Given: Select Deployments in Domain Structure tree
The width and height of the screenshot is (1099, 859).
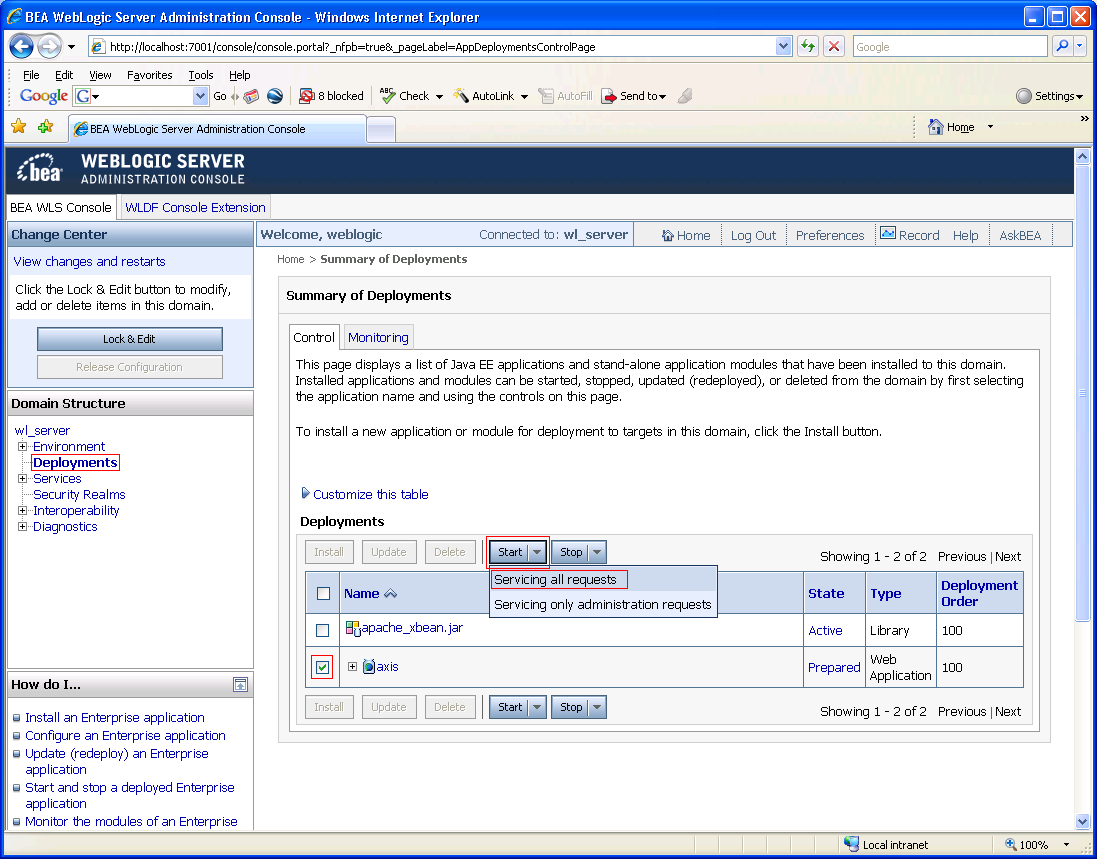Looking at the screenshot, I should pos(75,462).
